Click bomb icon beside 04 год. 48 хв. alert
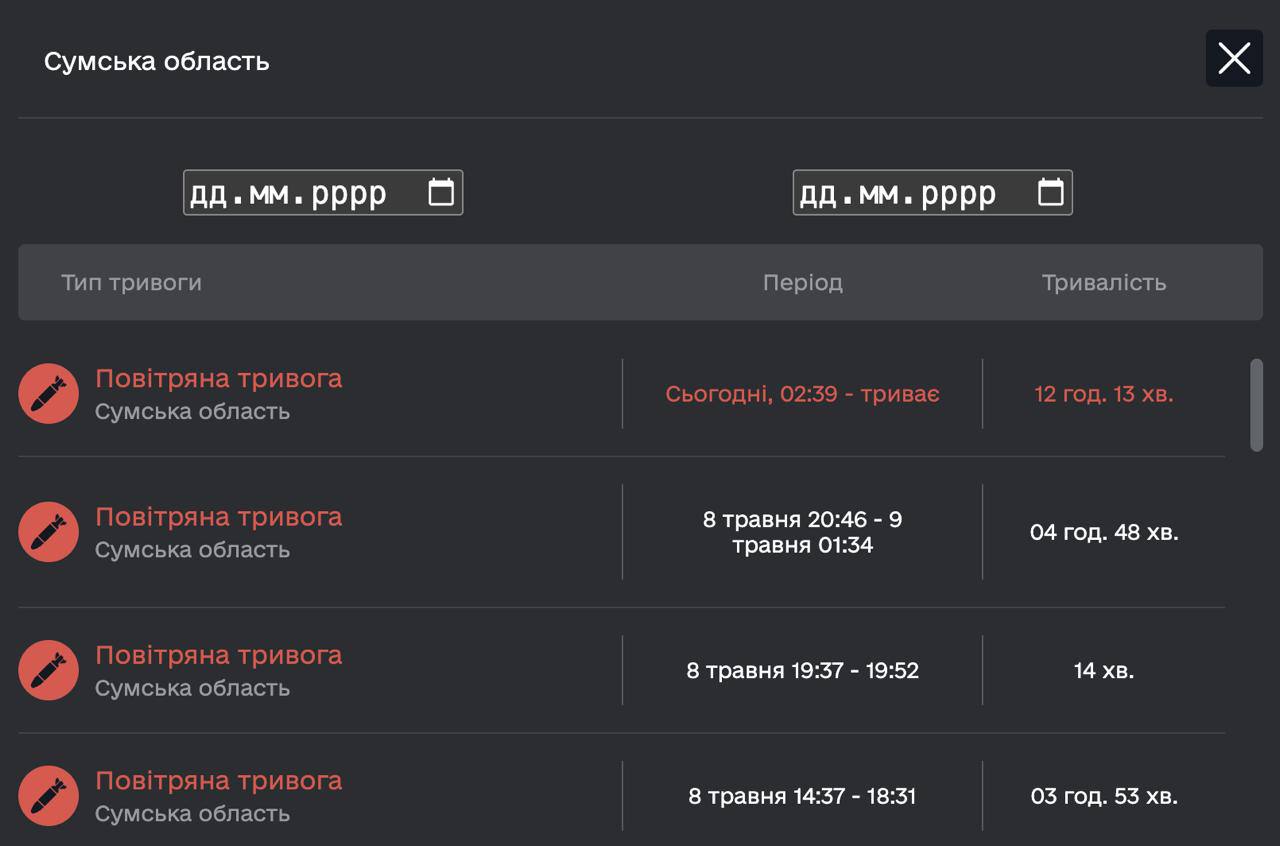1280x846 pixels. (x=48, y=532)
